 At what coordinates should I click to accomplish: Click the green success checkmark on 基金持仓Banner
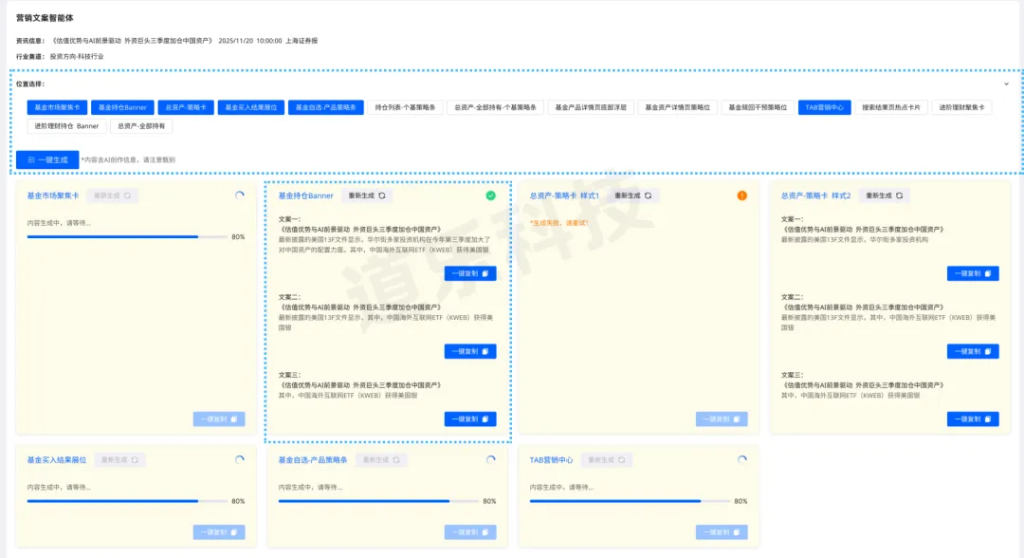coord(490,196)
